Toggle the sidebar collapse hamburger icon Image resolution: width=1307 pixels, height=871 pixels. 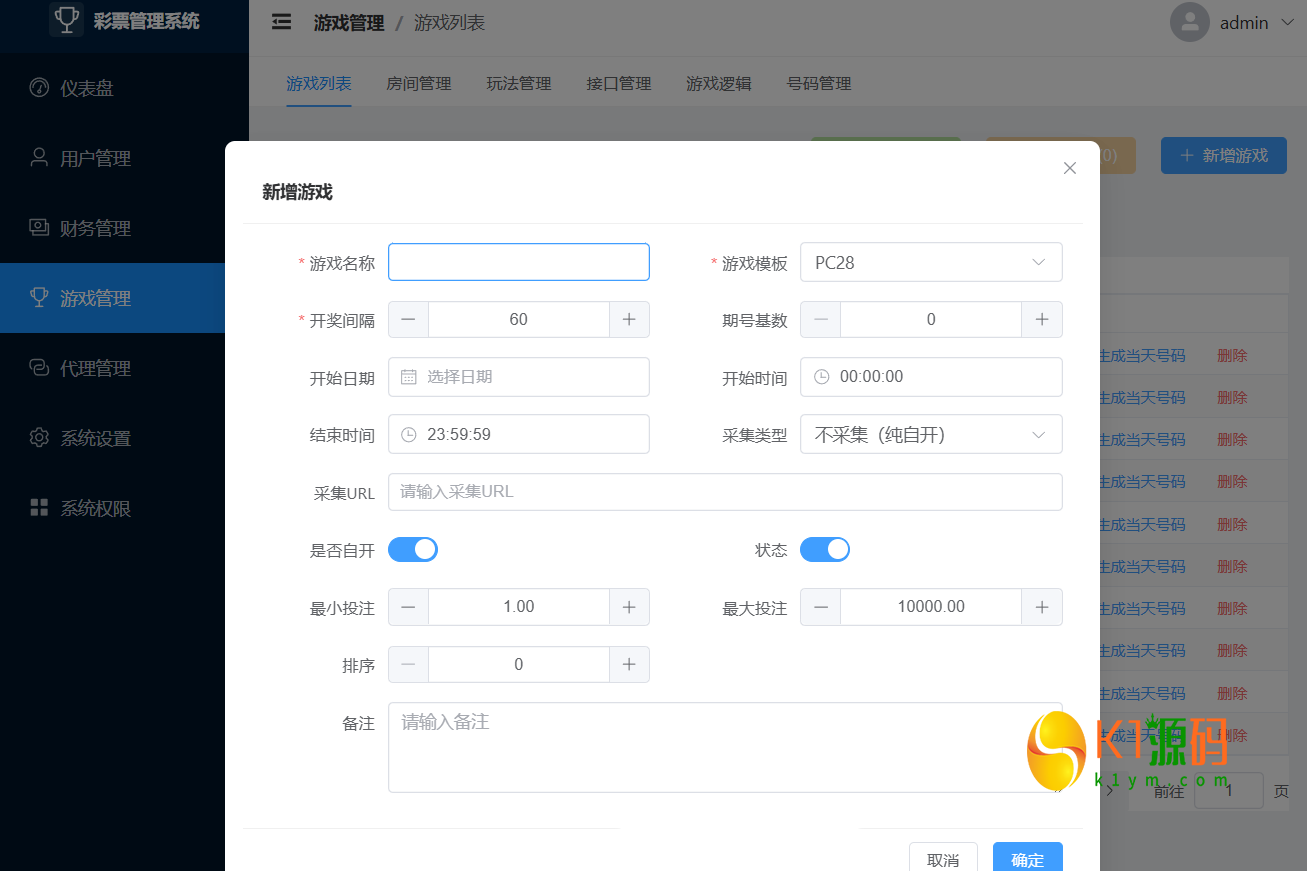point(282,22)
